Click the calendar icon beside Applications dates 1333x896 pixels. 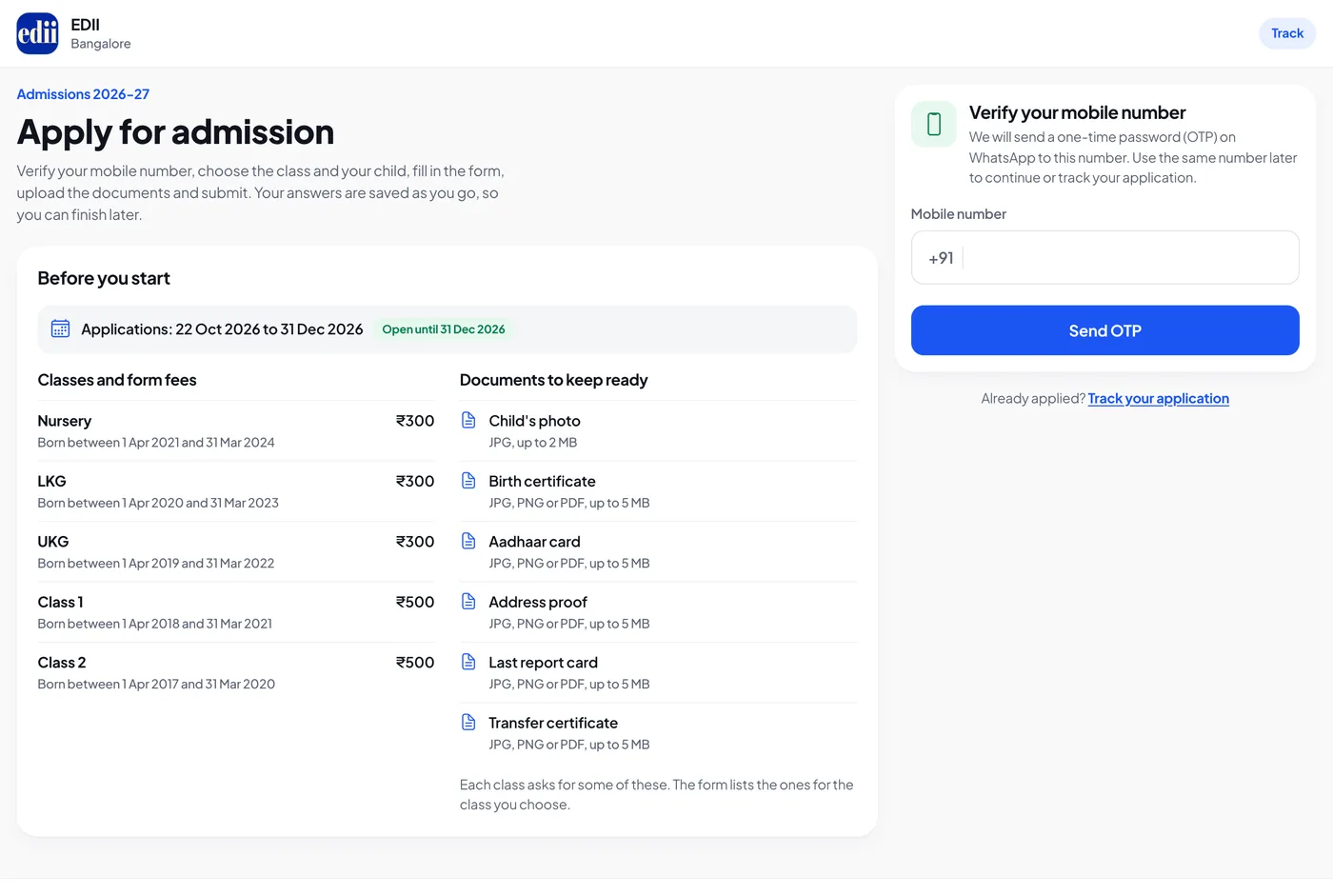click(60, 329)
